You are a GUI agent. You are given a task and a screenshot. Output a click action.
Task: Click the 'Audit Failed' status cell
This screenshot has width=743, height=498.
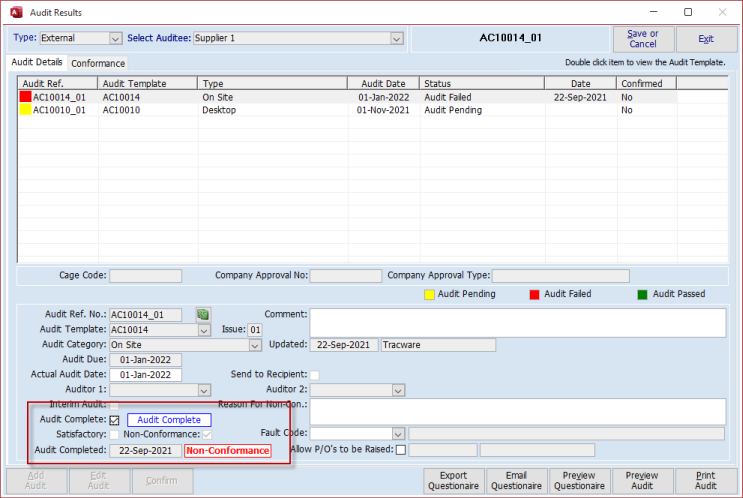448,97
